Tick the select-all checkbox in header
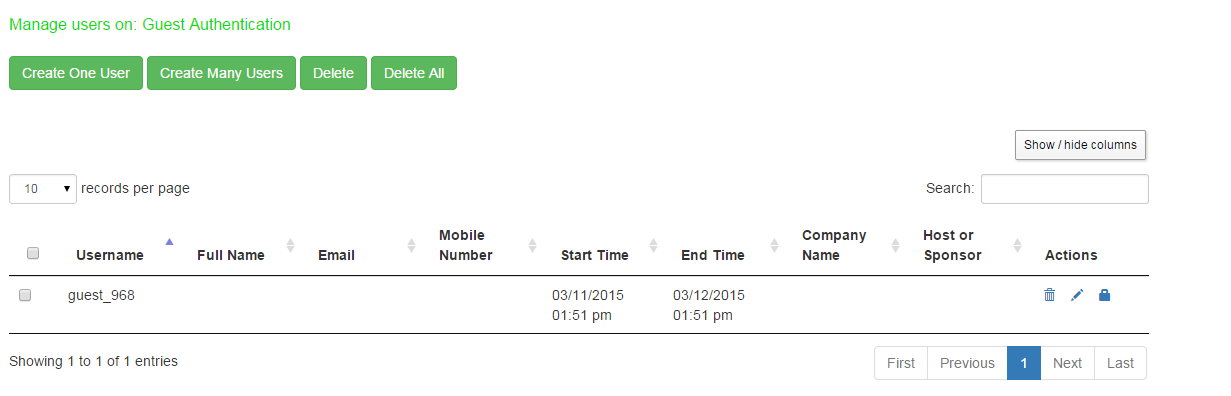This screenshot has height=396, width=1231. pos(33,254)
